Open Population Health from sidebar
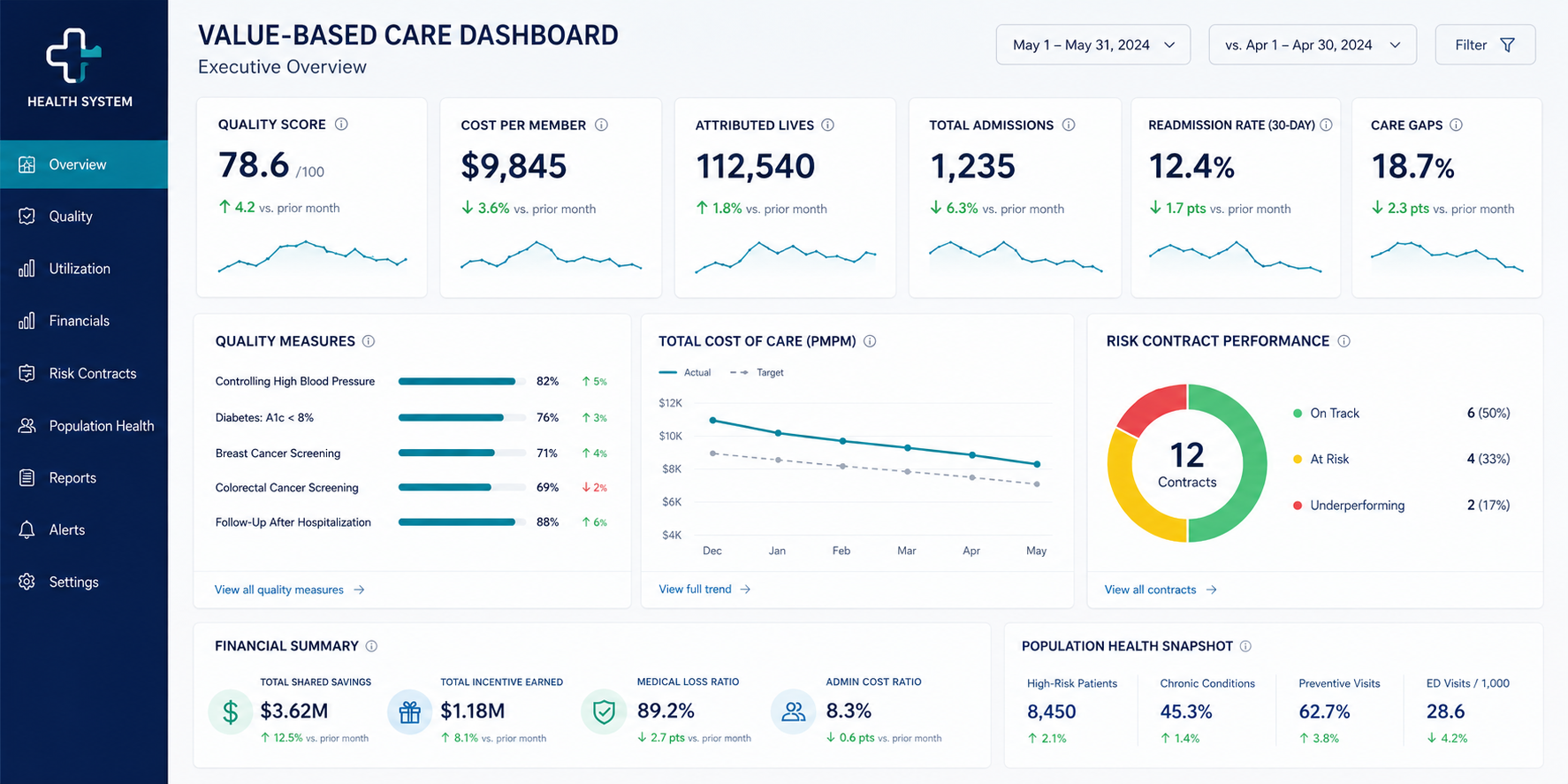Image resolution: width=1568 pixels, height=784 pixels. [x=84, y=426]
